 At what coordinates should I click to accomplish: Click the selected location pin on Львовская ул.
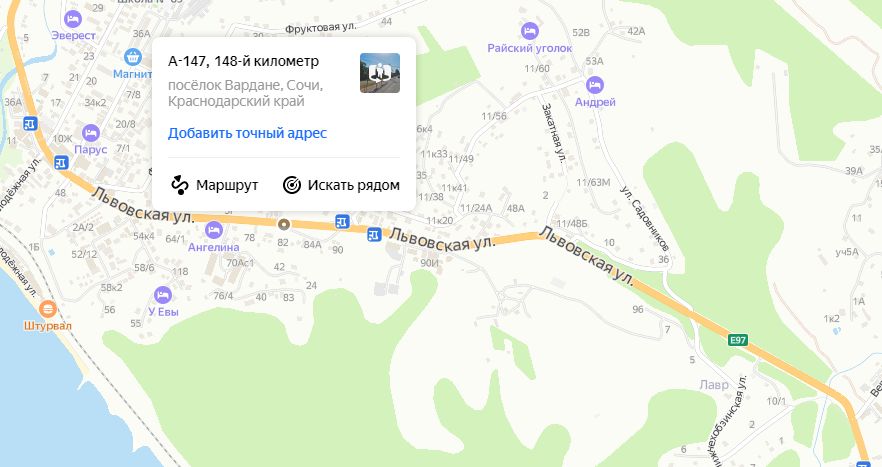pos(284,224)
